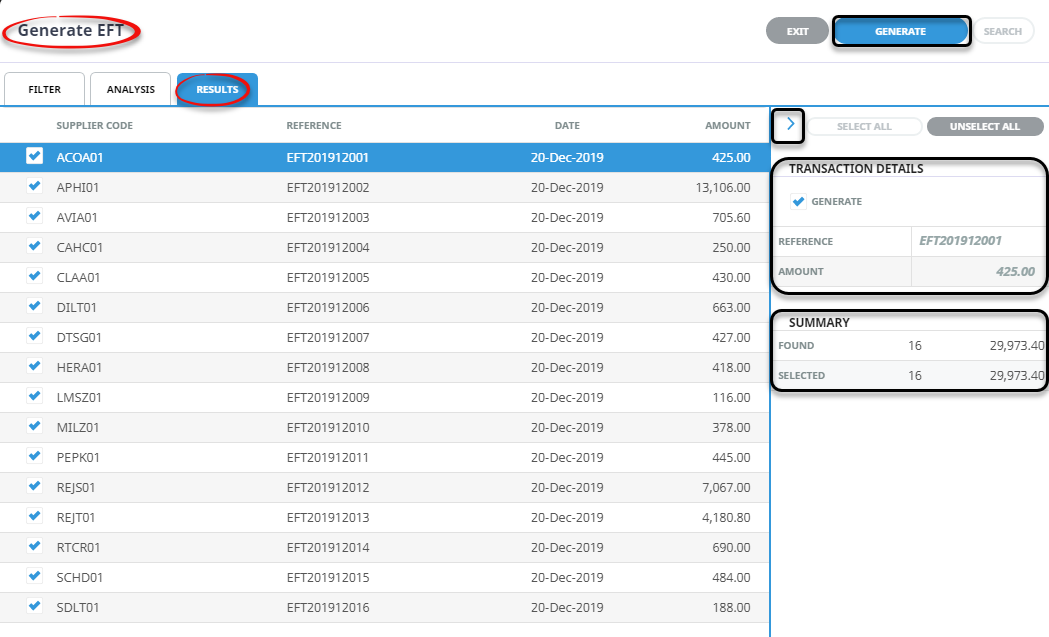Click the Generate button
The width and height of the screenshot is (1049, 637).
(900, 31)
